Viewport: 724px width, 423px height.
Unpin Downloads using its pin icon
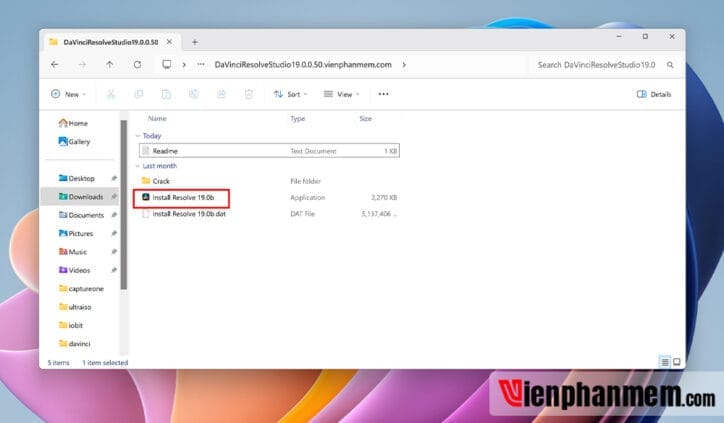[114, 197]
